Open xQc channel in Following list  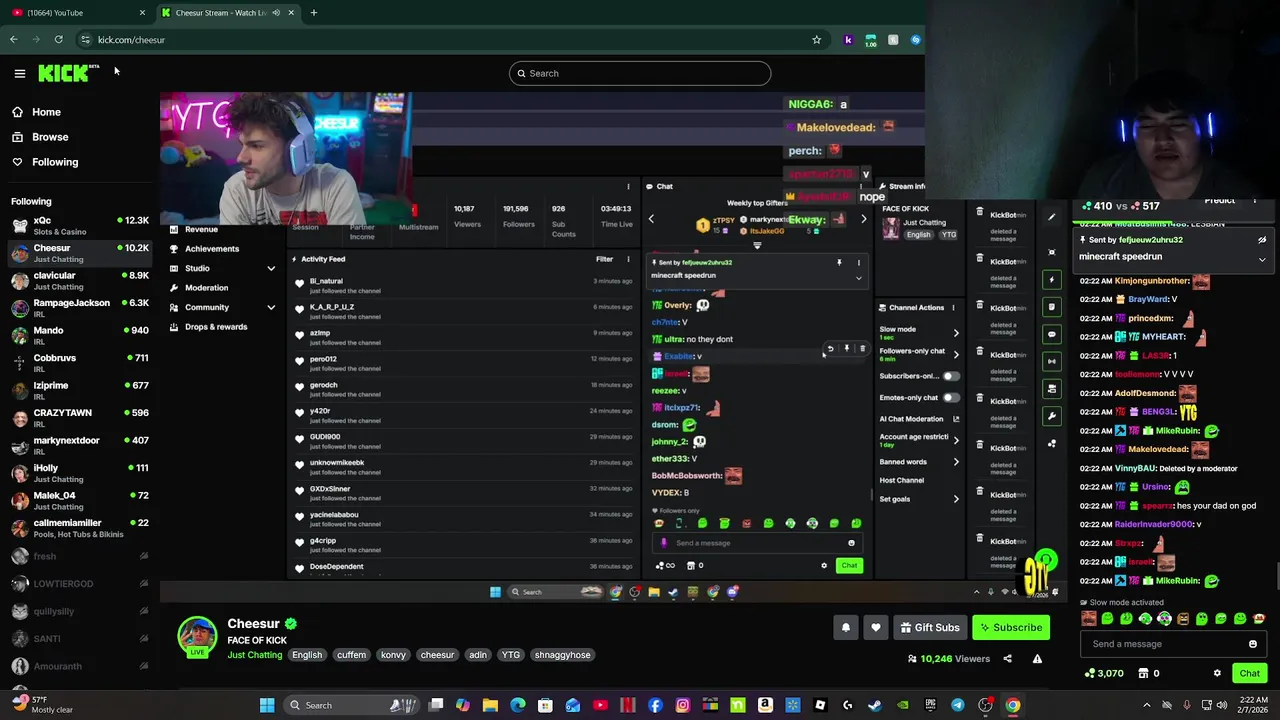(x=80, y=225)
